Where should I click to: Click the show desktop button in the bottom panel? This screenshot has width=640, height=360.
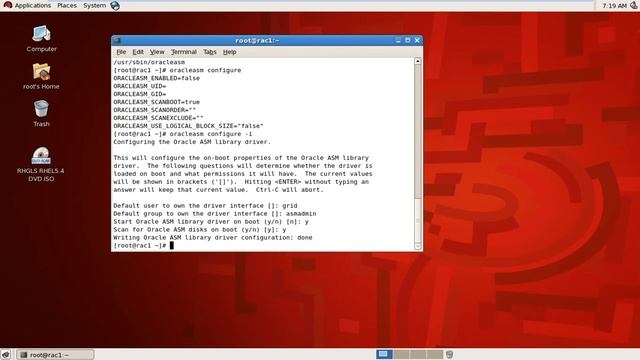6,354
